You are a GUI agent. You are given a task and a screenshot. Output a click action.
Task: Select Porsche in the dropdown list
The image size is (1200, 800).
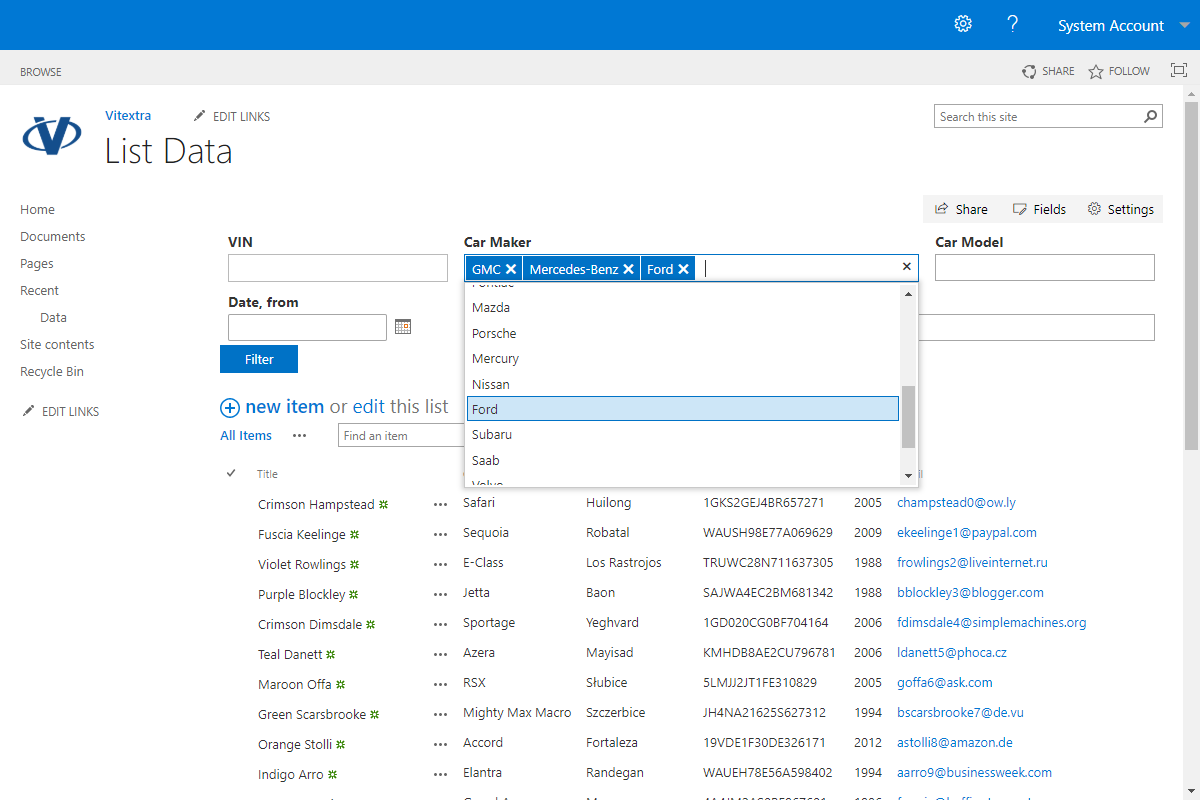683,333
